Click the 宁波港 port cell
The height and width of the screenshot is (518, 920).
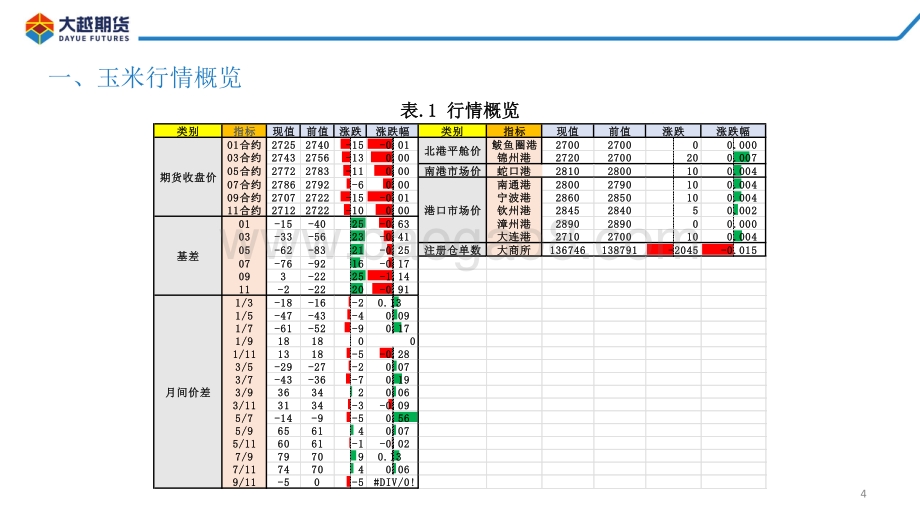(x=514, y=198)
